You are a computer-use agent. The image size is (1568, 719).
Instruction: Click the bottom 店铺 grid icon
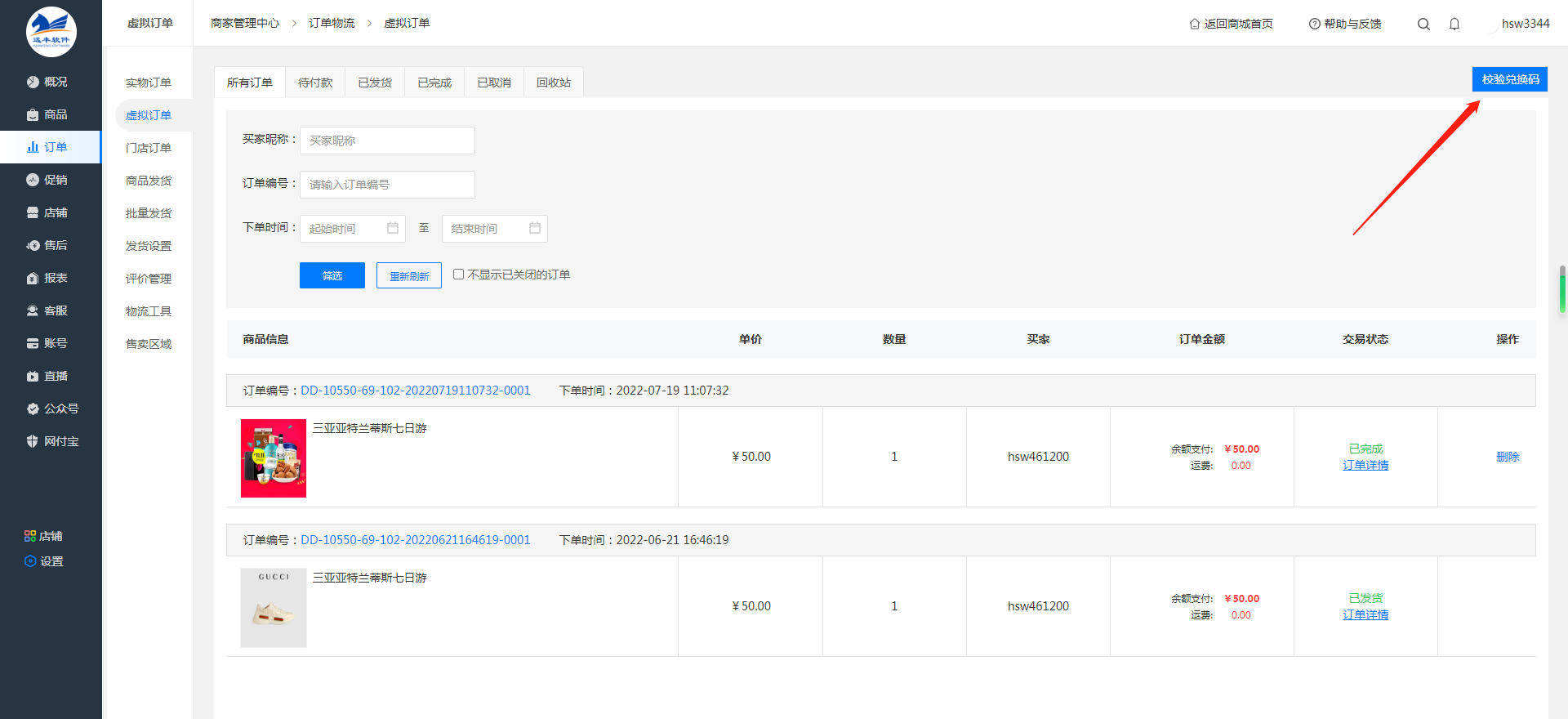coord(30,536)
